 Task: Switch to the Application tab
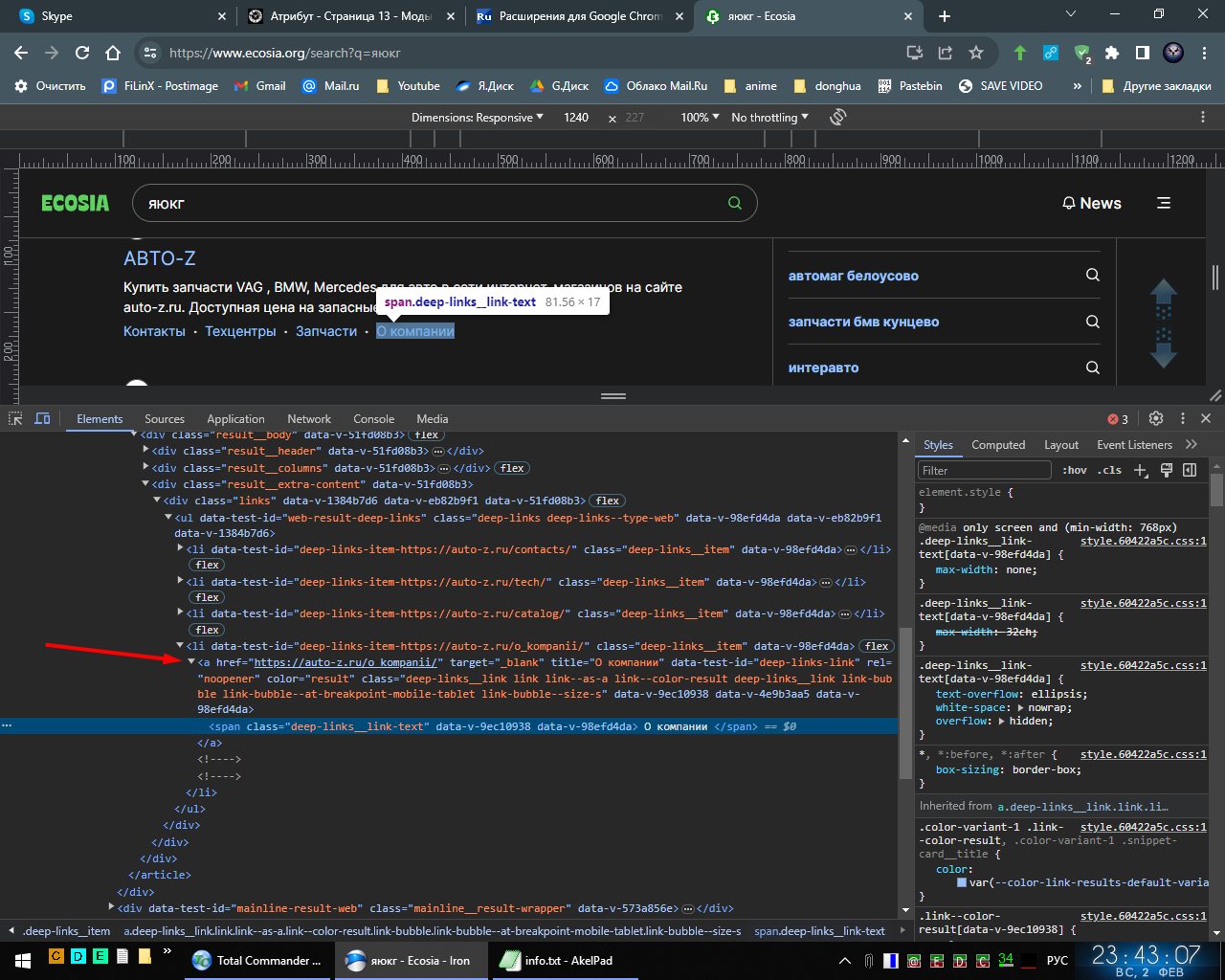coord(235,419)
